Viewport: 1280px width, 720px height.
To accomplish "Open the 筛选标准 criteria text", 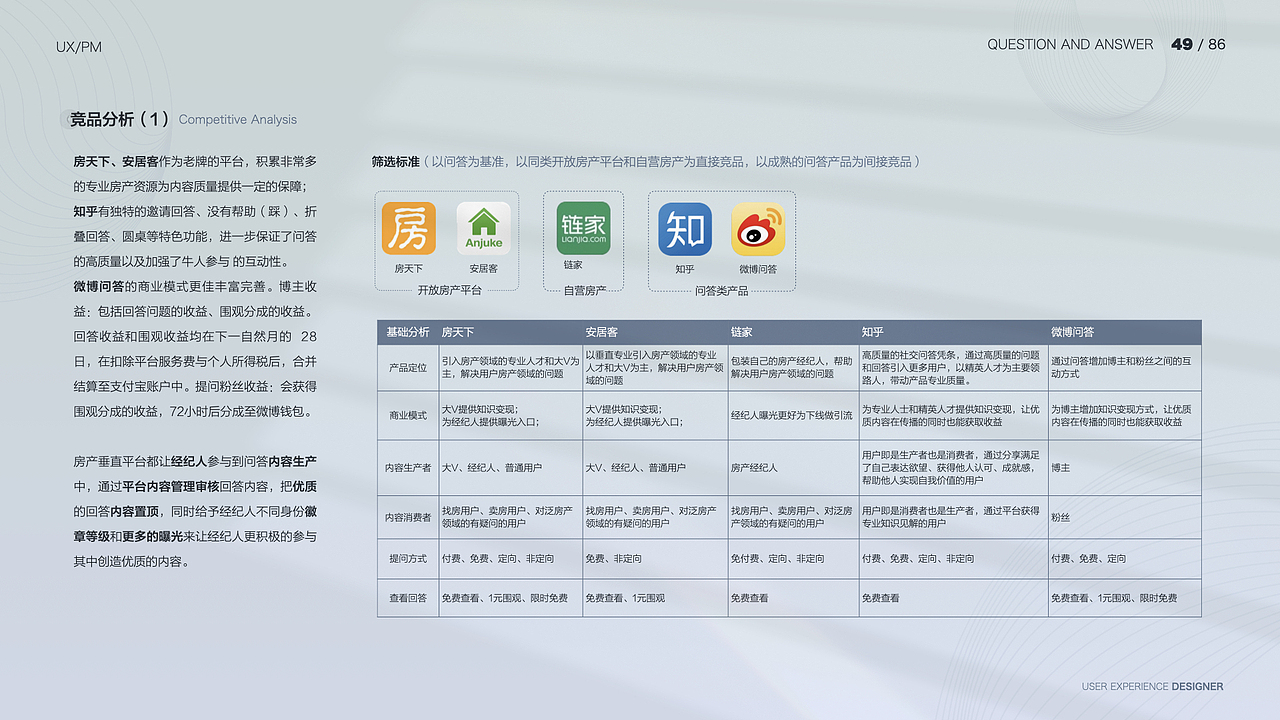I will point(394,160).
